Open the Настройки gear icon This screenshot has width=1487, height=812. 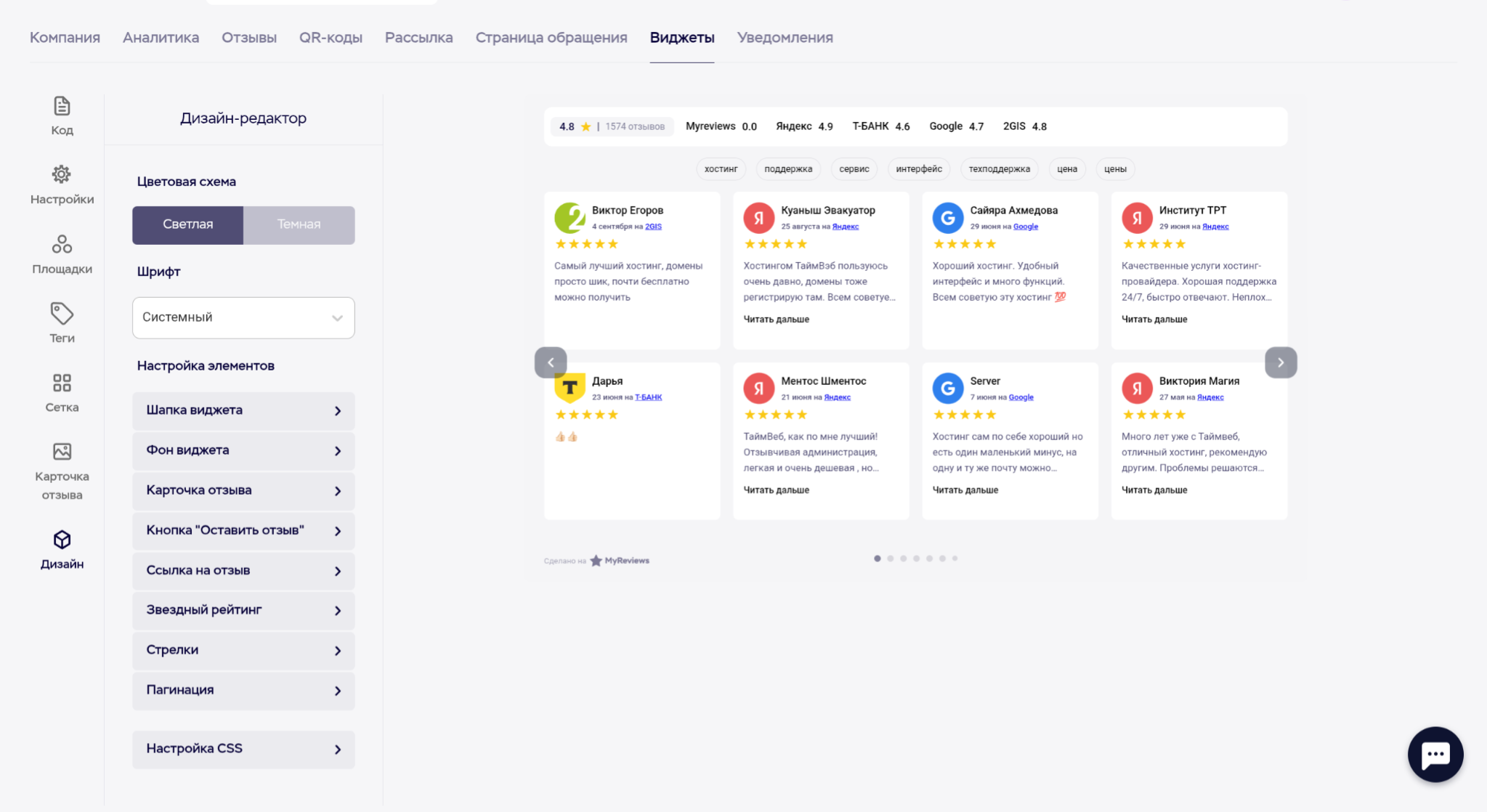(x=62, y=175)
